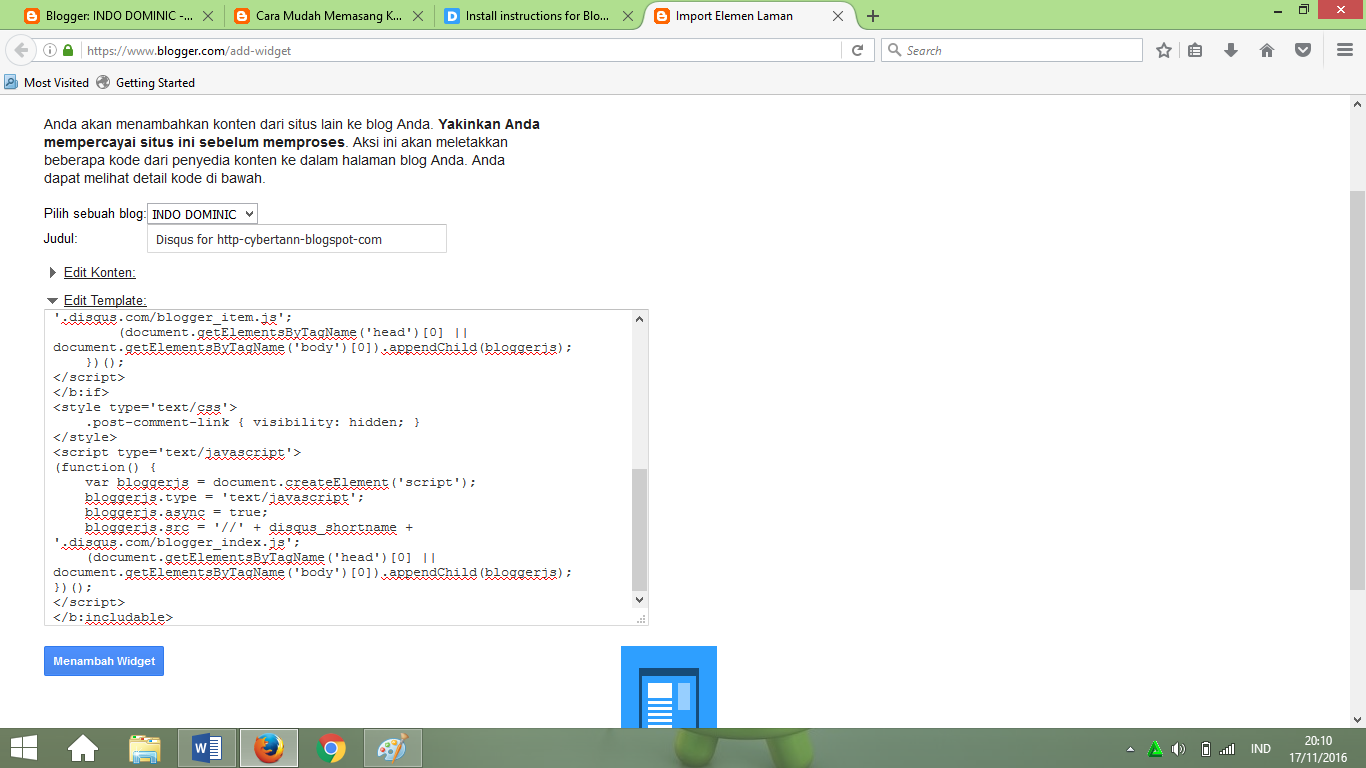
Task: Open the network signal icon
Action: click(1227, 749)
